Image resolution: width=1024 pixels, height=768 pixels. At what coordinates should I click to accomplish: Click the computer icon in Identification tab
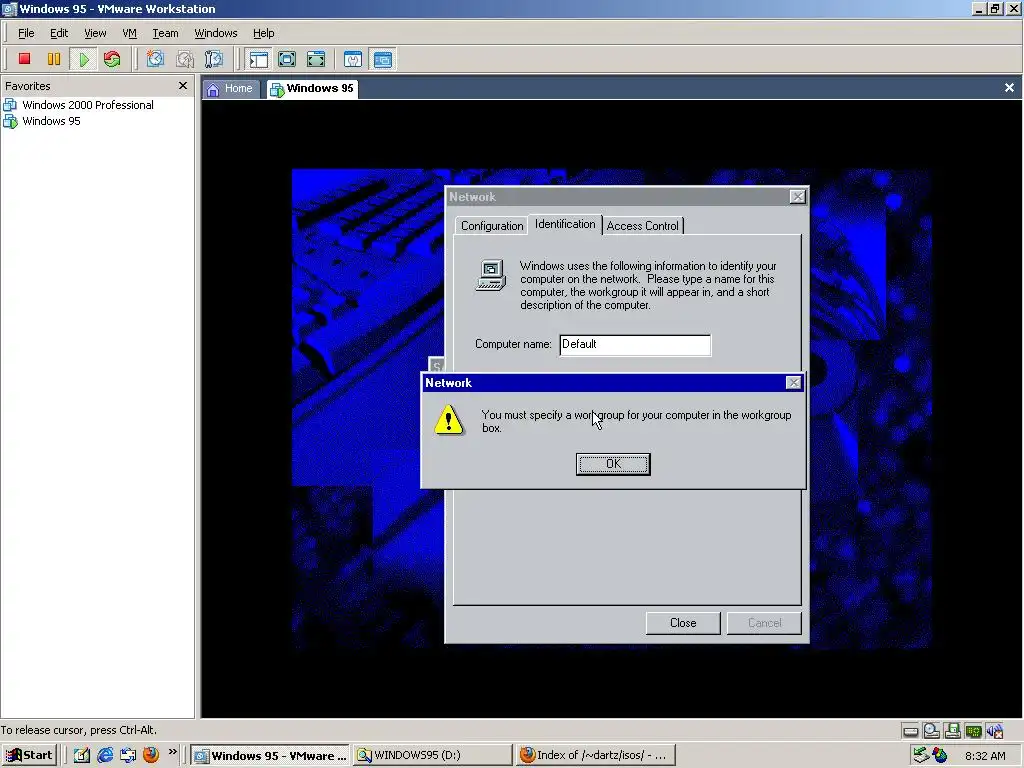click(490, 275)
